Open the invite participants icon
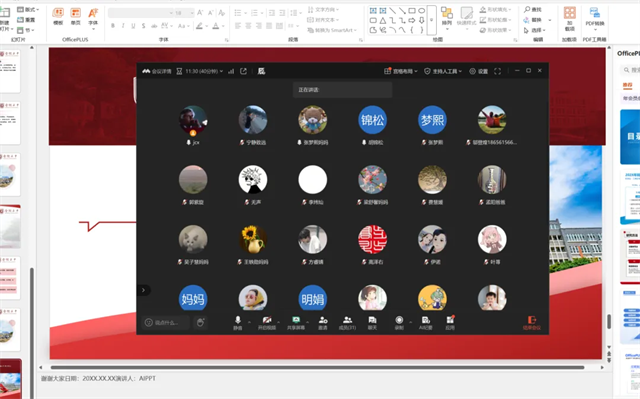This screenshot has width=640, height=399. (x=323, y=322)
